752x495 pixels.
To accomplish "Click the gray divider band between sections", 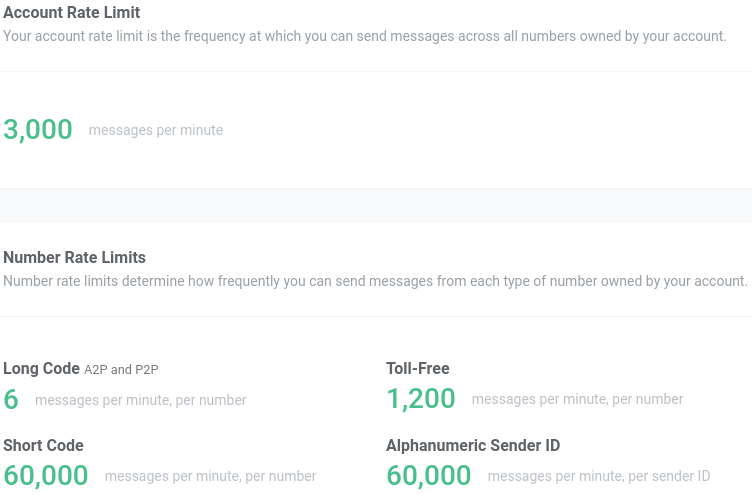I will (376, 205).
